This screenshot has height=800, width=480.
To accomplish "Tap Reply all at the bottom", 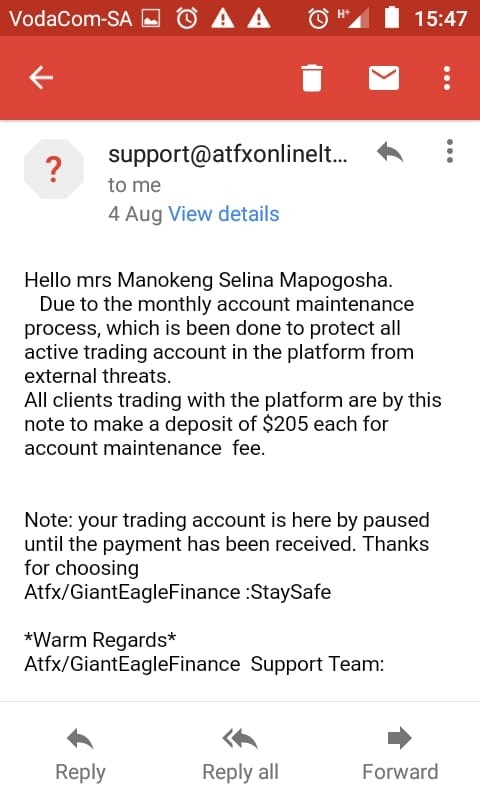I will (240, 754).
